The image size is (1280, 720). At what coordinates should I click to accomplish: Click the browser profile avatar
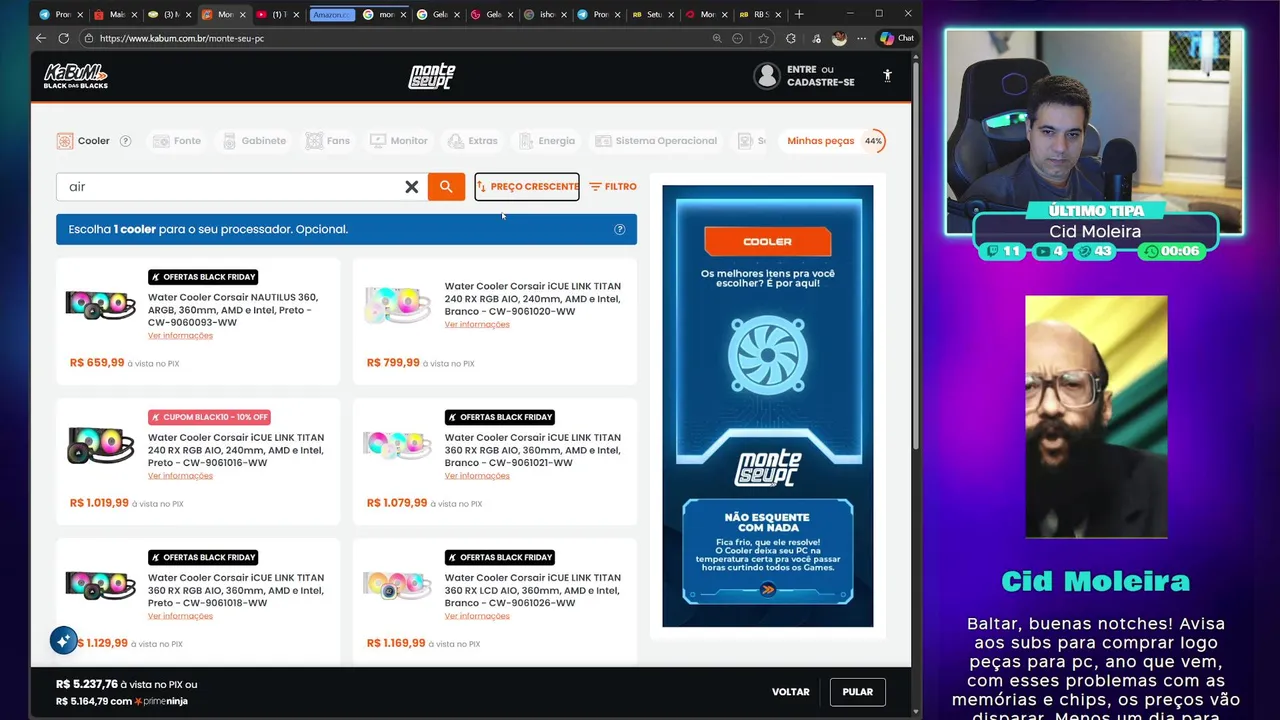pyautogui.click(x=839, y=38)
